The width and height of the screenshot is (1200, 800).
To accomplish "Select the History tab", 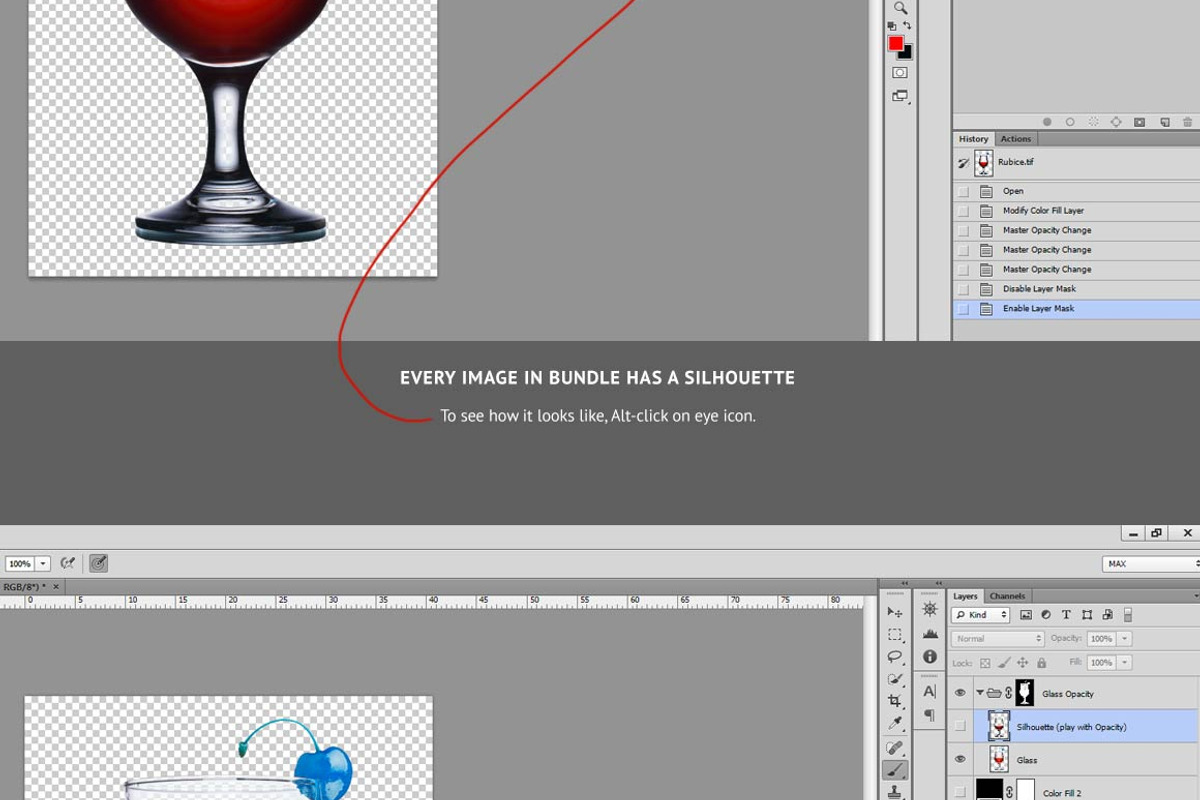I will 973,139.
